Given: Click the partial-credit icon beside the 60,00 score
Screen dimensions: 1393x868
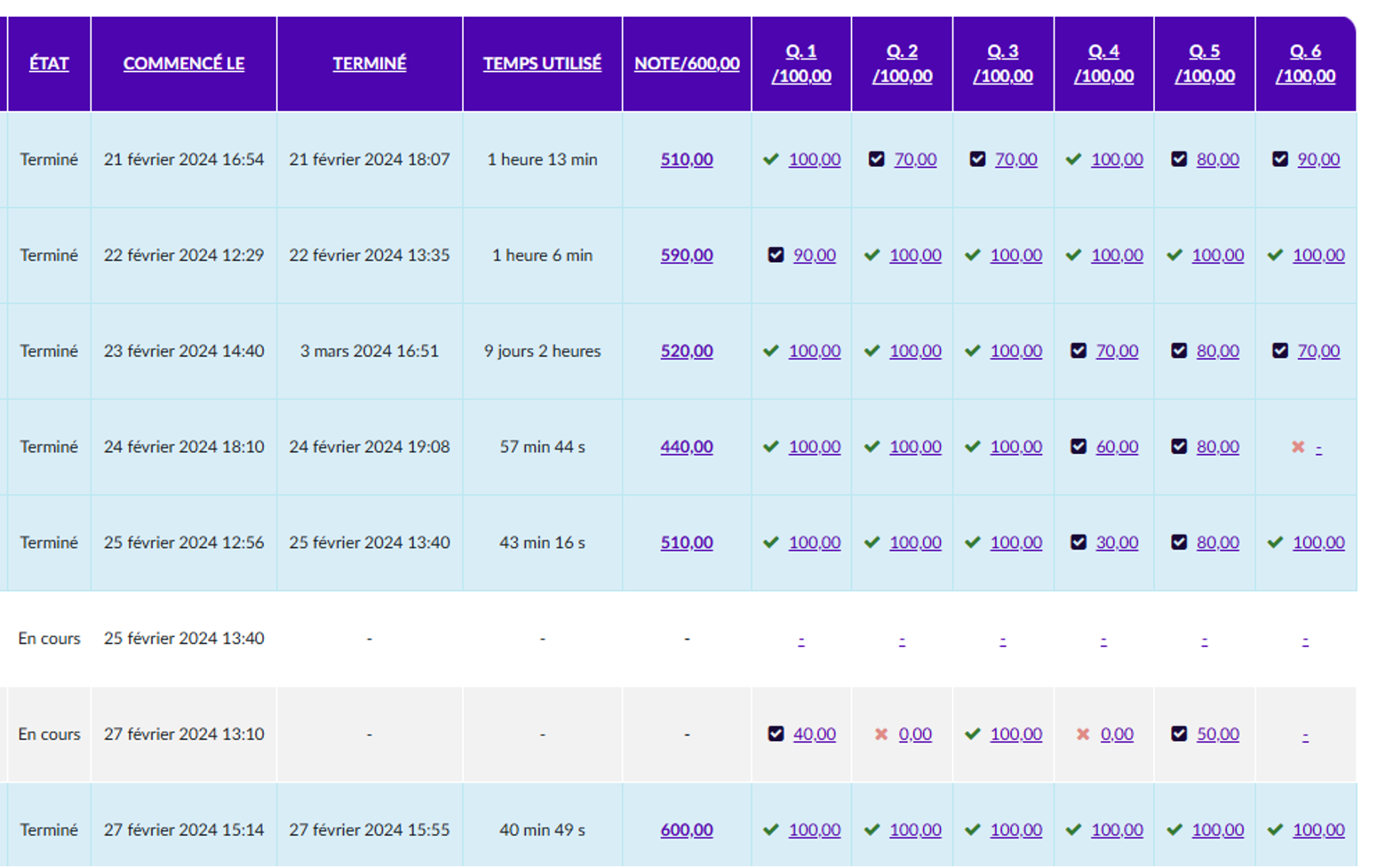Looking at the screenshot, I should 1078,447.
